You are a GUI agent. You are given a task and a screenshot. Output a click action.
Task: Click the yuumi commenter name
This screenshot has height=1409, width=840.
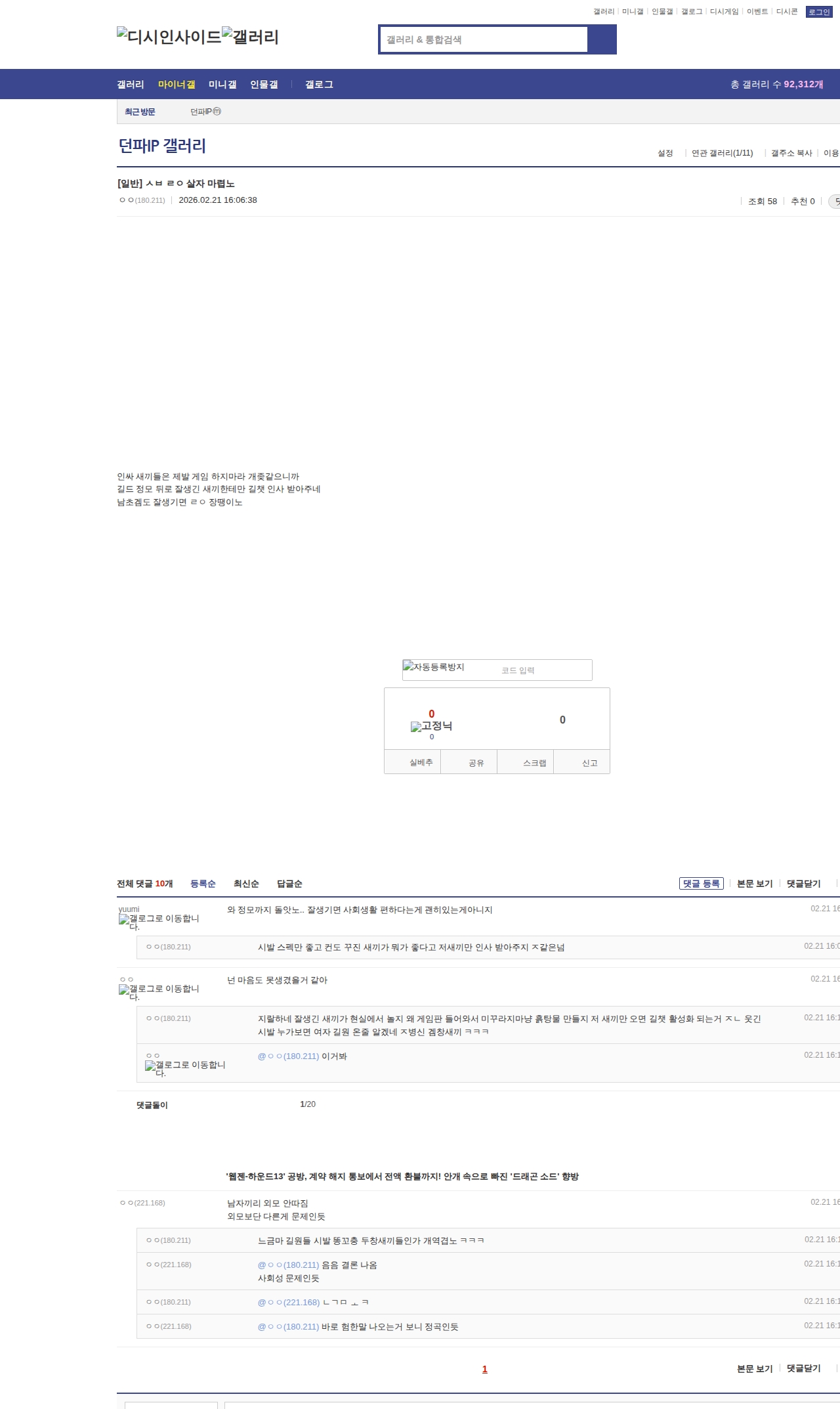tap(129, 909)
